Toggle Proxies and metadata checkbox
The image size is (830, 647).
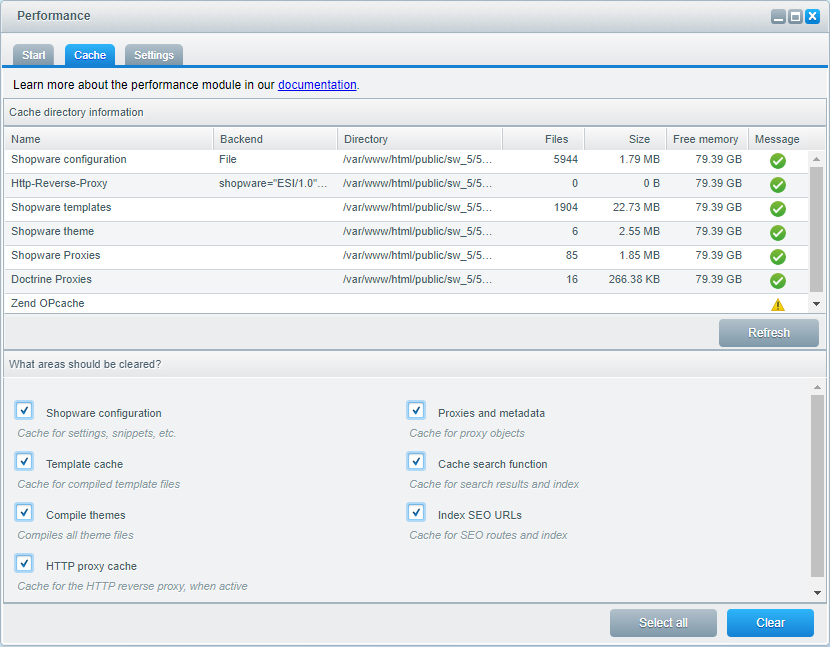[x=416, y=410]
